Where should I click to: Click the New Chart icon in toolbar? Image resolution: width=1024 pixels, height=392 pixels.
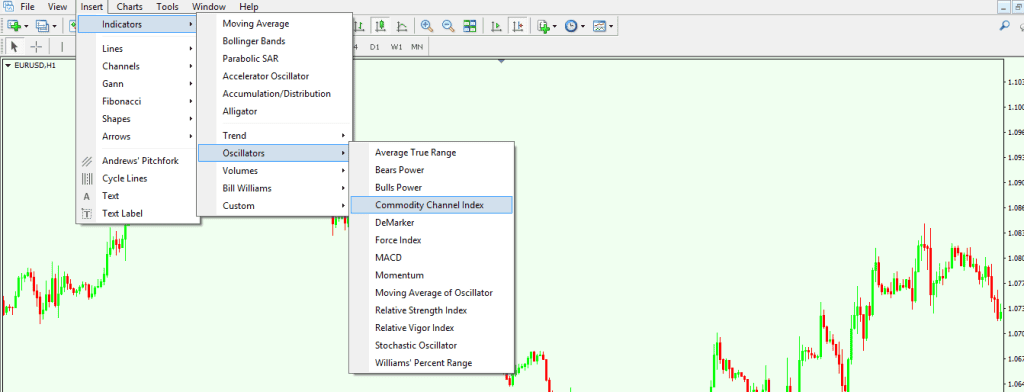[14, 26]
